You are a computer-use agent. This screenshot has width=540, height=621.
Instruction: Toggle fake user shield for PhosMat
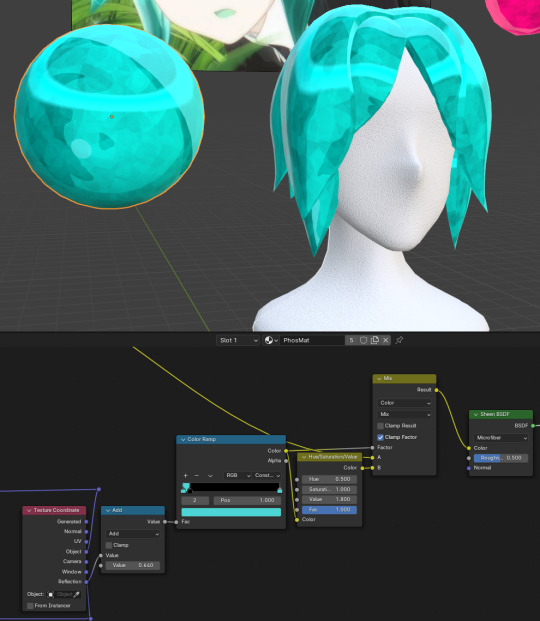coord(363,340)
